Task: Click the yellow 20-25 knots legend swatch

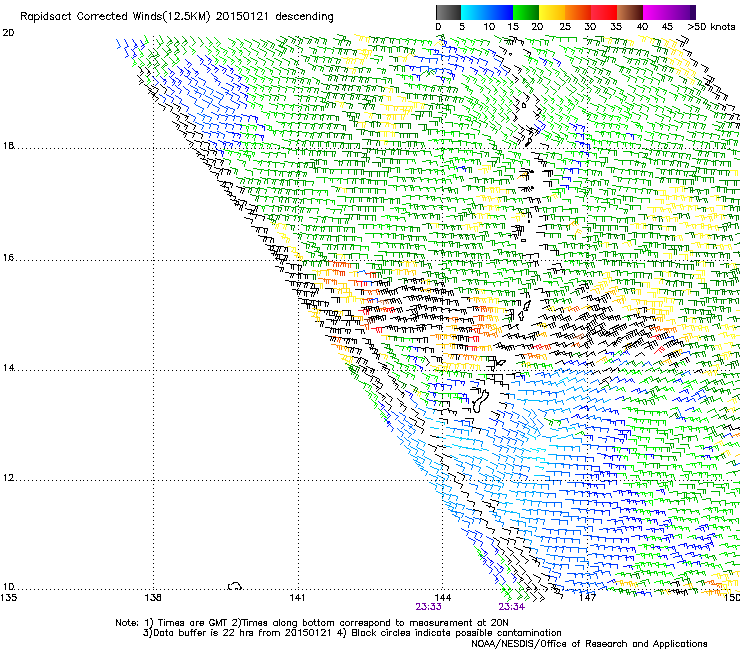Action: [x=552, y=12]
